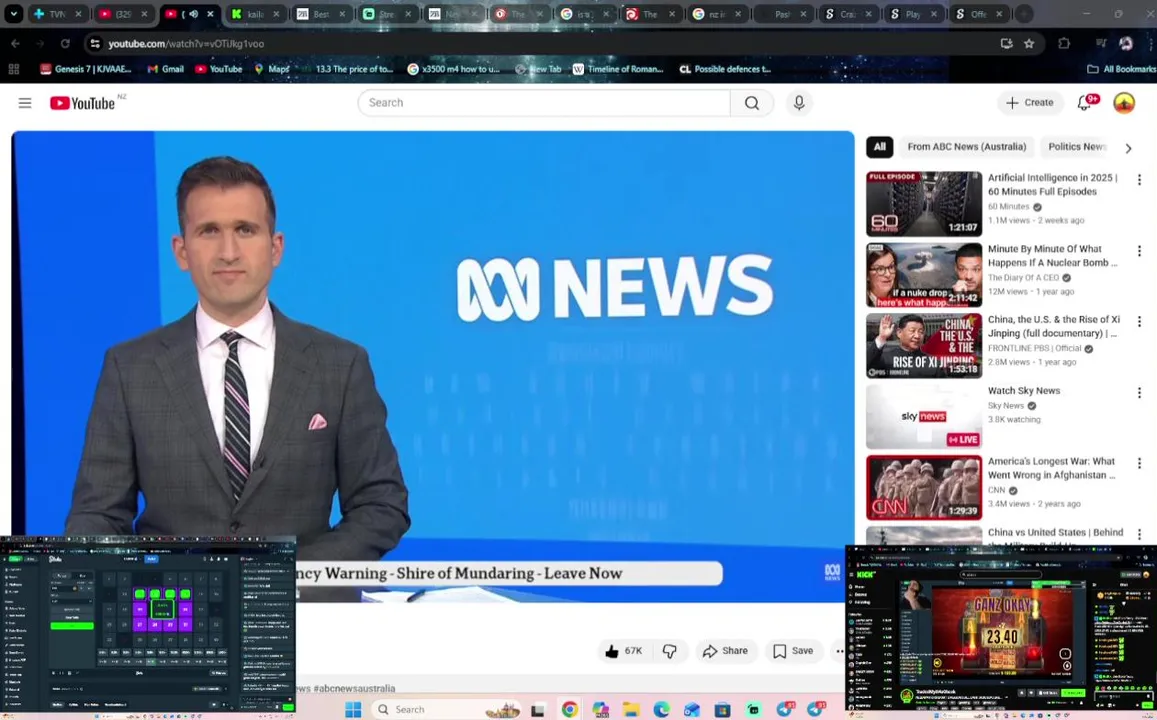Open CNN America's Longest War thumbnail

[924, 487]
